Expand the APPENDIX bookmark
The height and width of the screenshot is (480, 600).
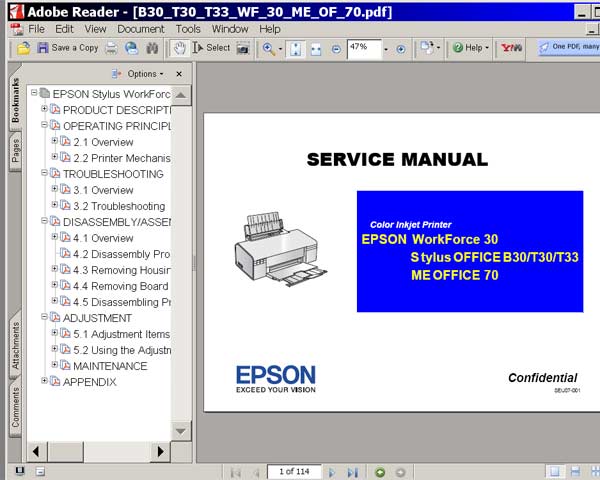click(x=44, y=381)
